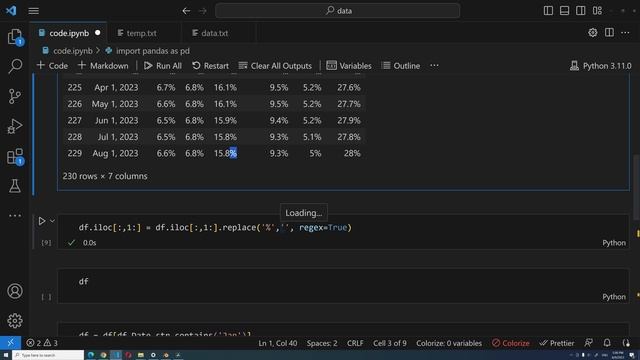Change indentation via 'Spaces: 2'

pos(322,343)
